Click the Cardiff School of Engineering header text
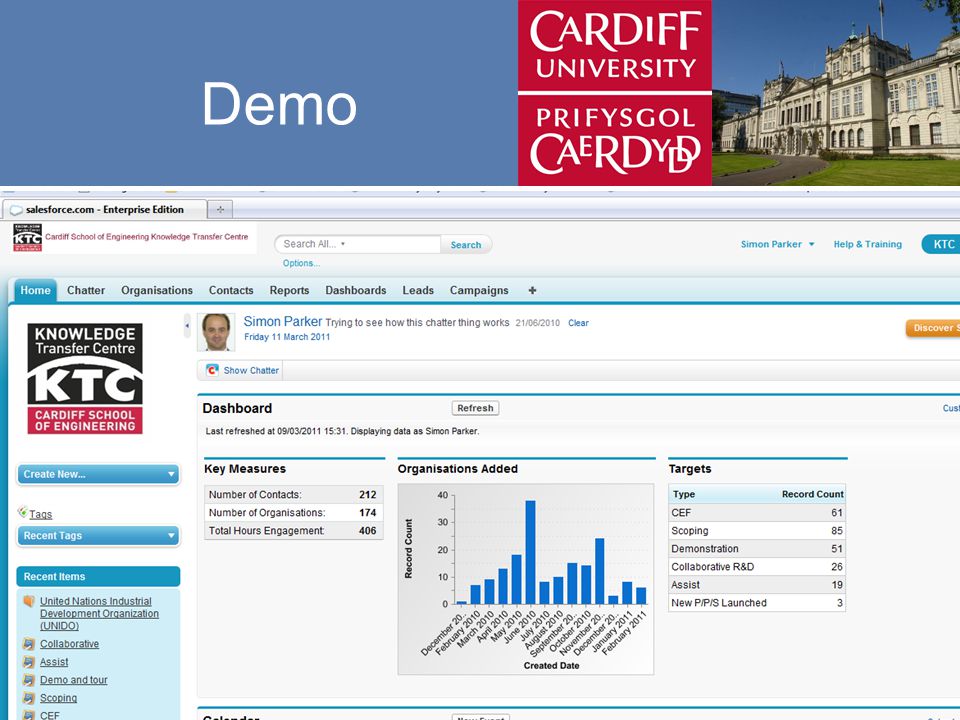The image size is (960, 720). click(x=146, y=237)
